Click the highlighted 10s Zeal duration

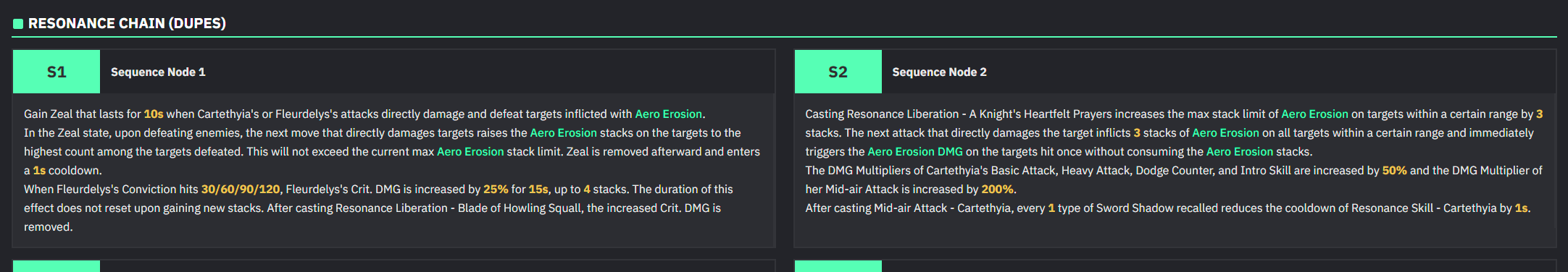click(154, 114)
